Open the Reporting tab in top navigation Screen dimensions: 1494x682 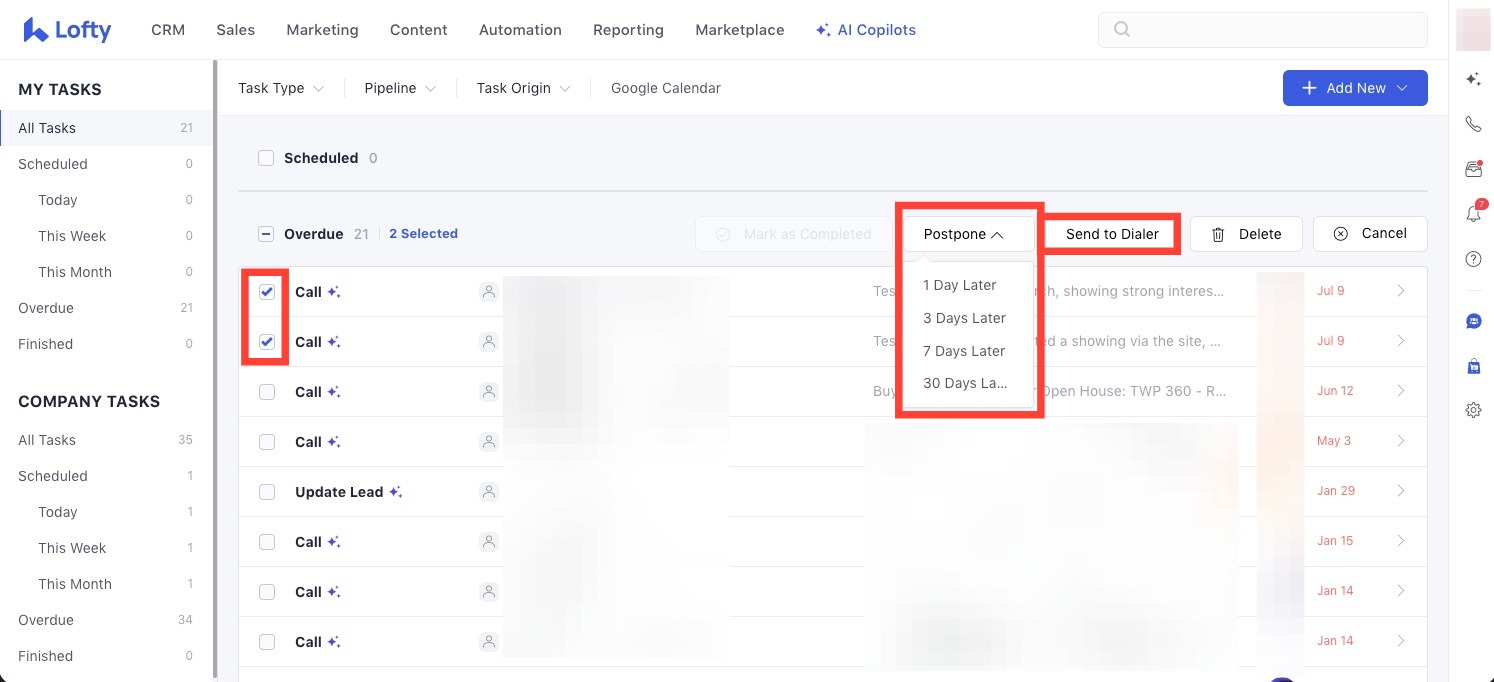[628, 30]
